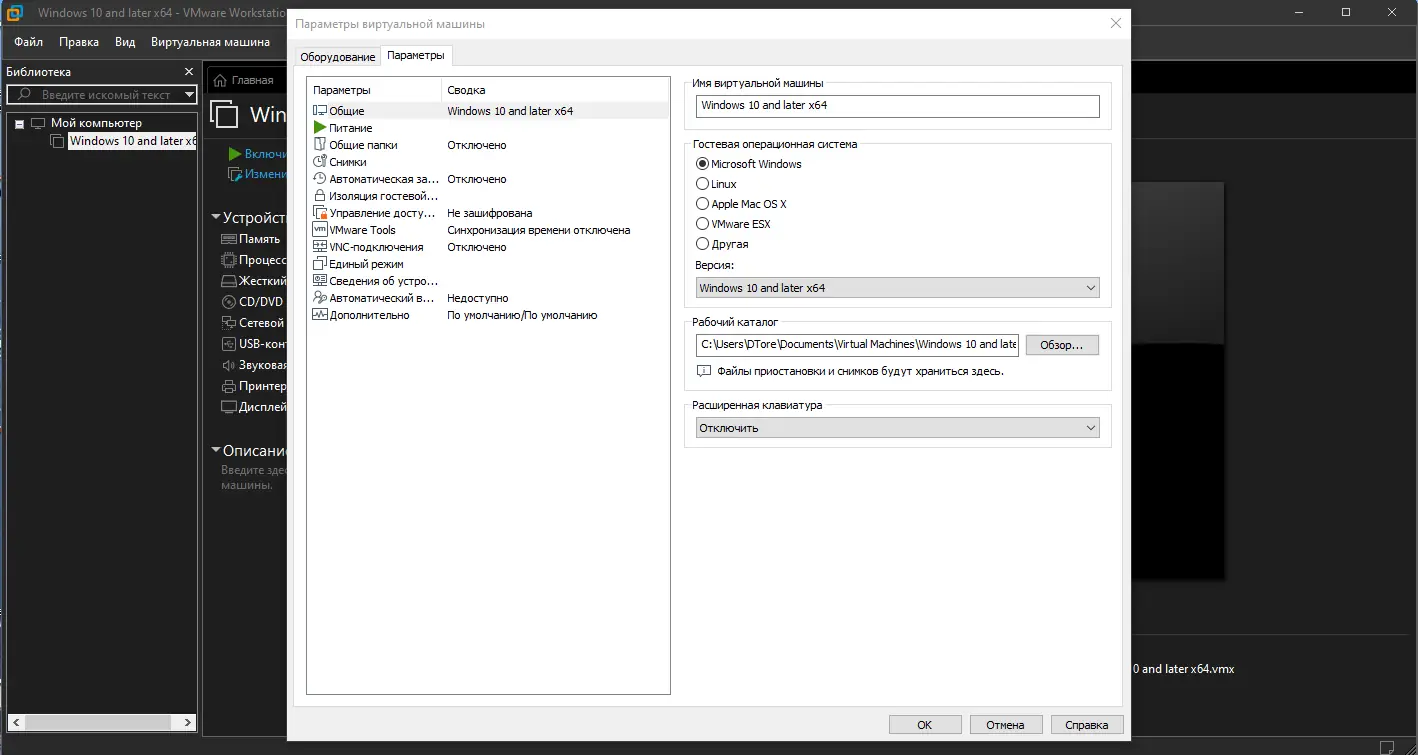
Task: Open the Версия dropdown
Action: [897, 288]
